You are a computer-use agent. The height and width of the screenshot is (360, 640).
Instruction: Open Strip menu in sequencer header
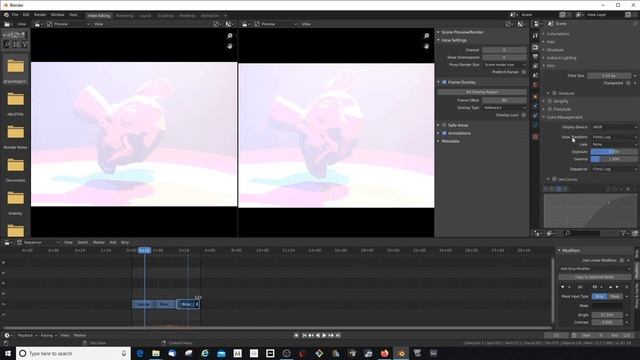coord(125,242)
